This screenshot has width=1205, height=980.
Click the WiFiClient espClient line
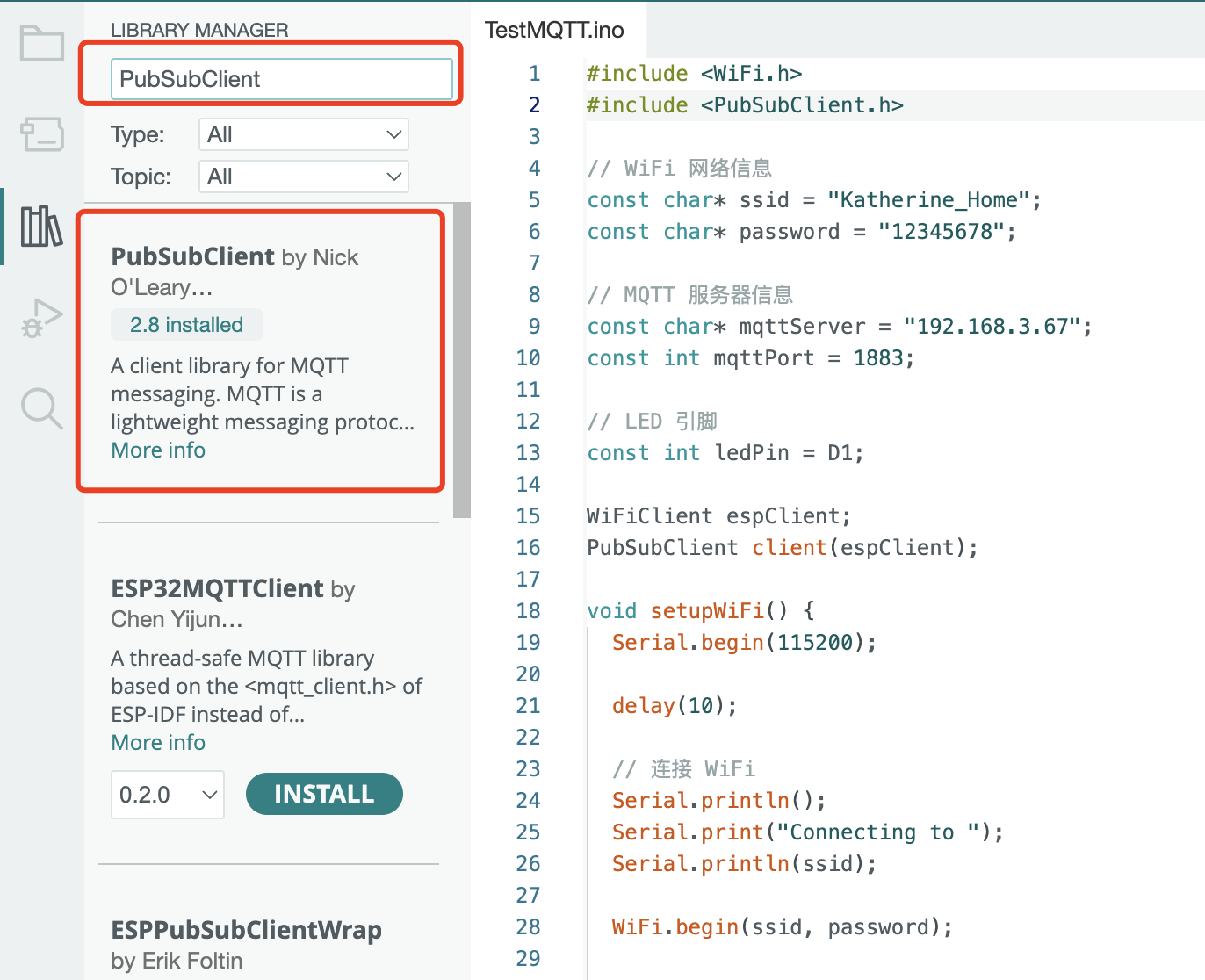pyautogui.click(x=718, y=516)
